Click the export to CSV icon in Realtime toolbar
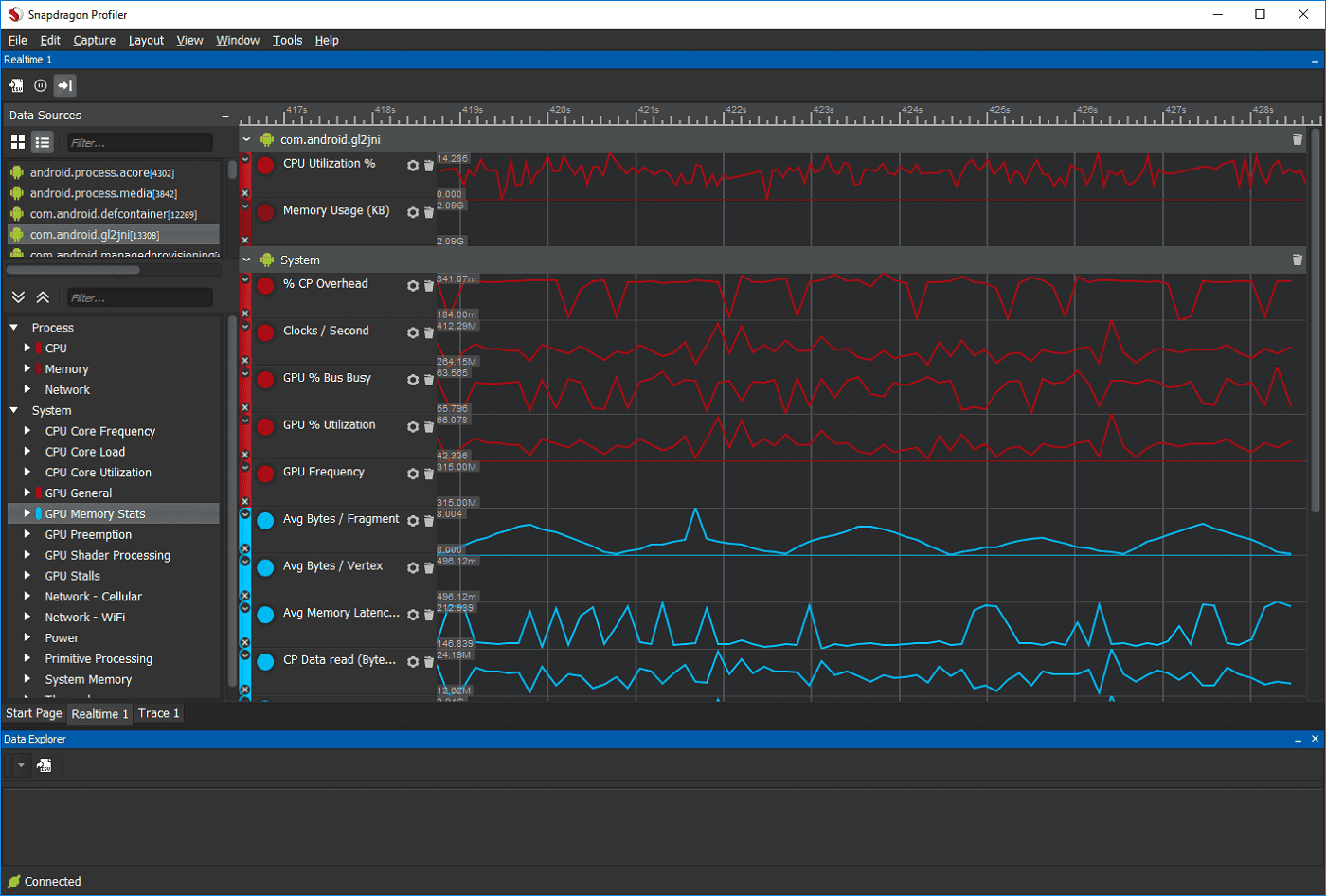 (x=16, y=85)
